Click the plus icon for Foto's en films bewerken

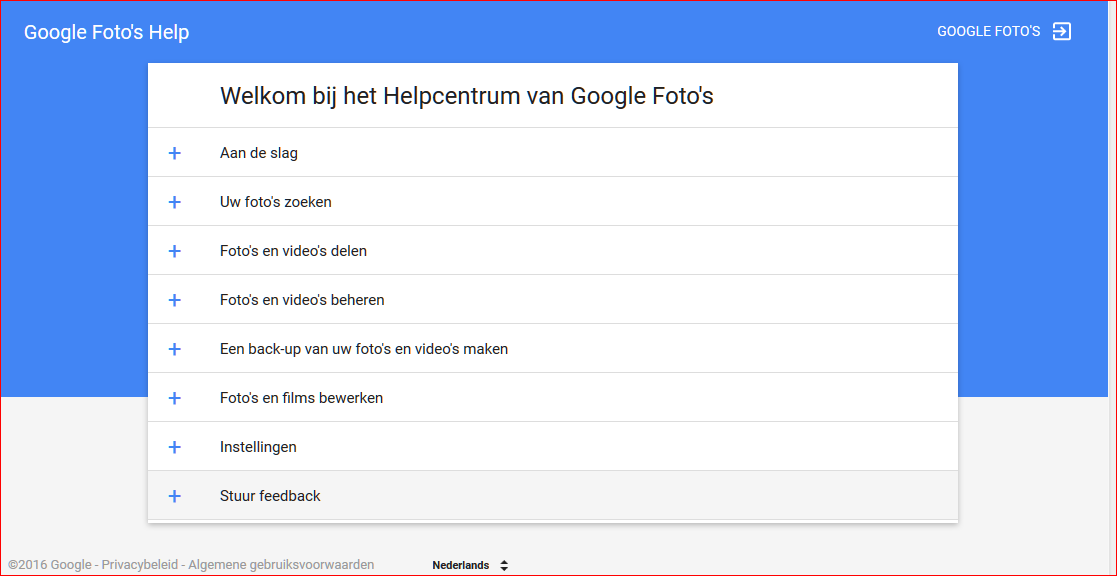[x=175, y=397]
